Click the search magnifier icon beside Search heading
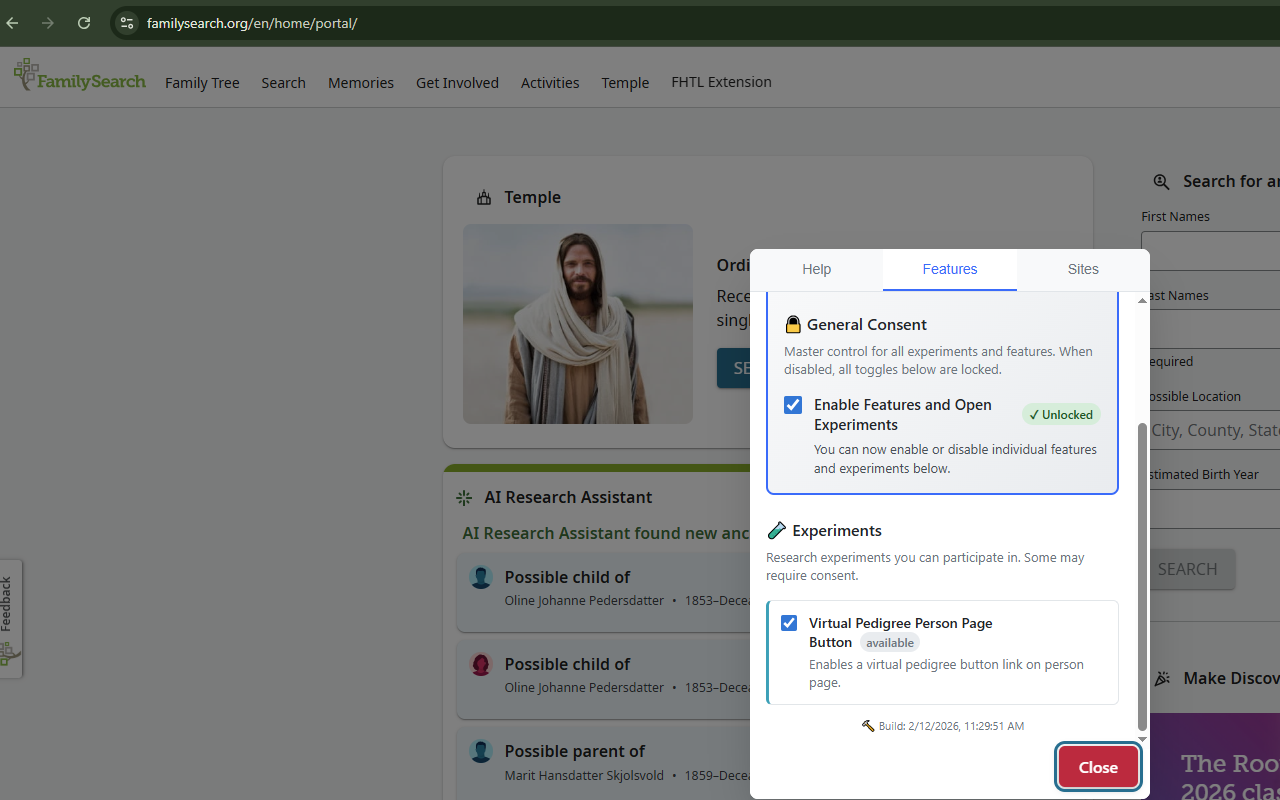 1161,181
